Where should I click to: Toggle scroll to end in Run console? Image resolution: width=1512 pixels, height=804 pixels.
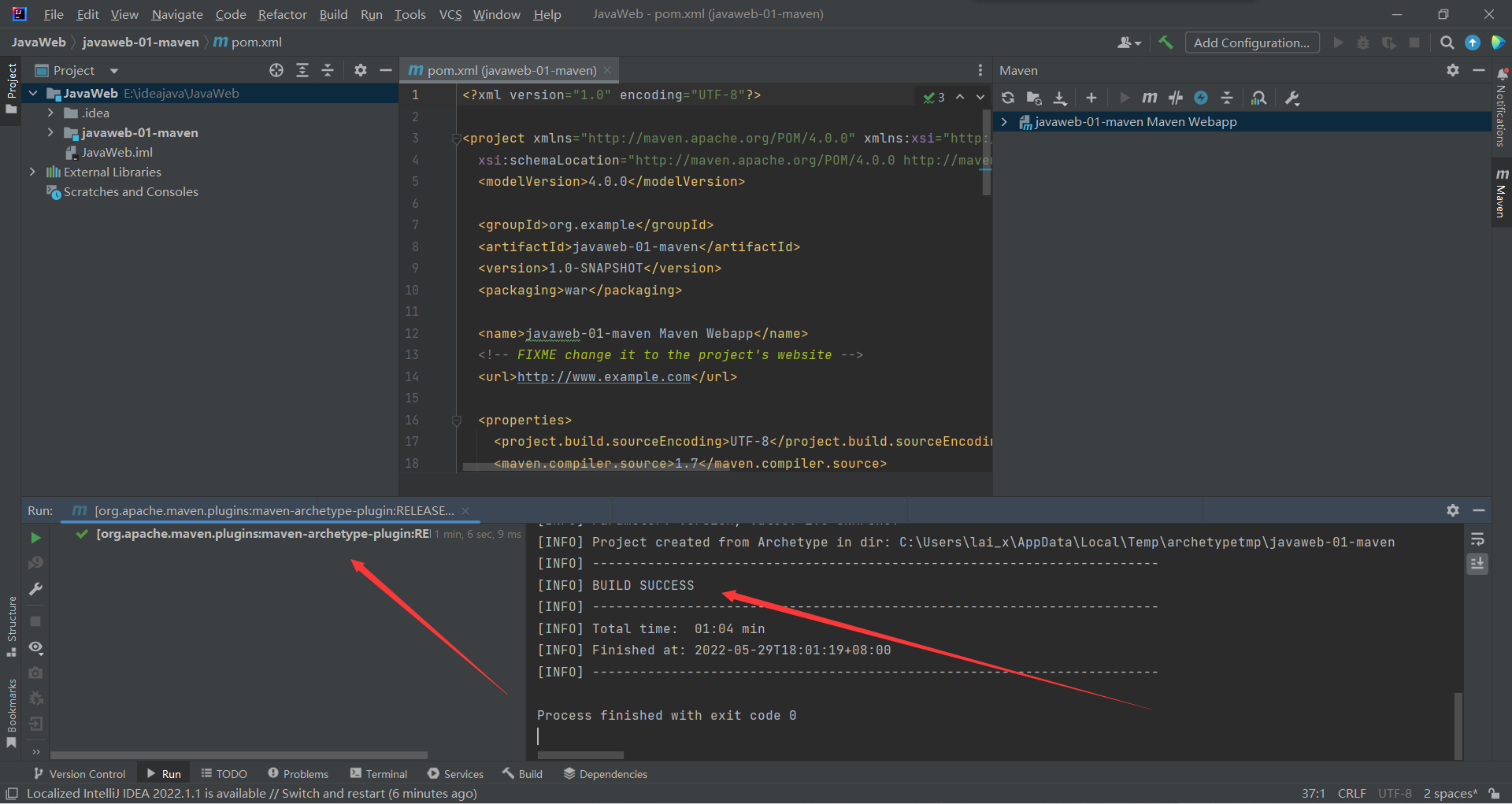click(1477, 564)
